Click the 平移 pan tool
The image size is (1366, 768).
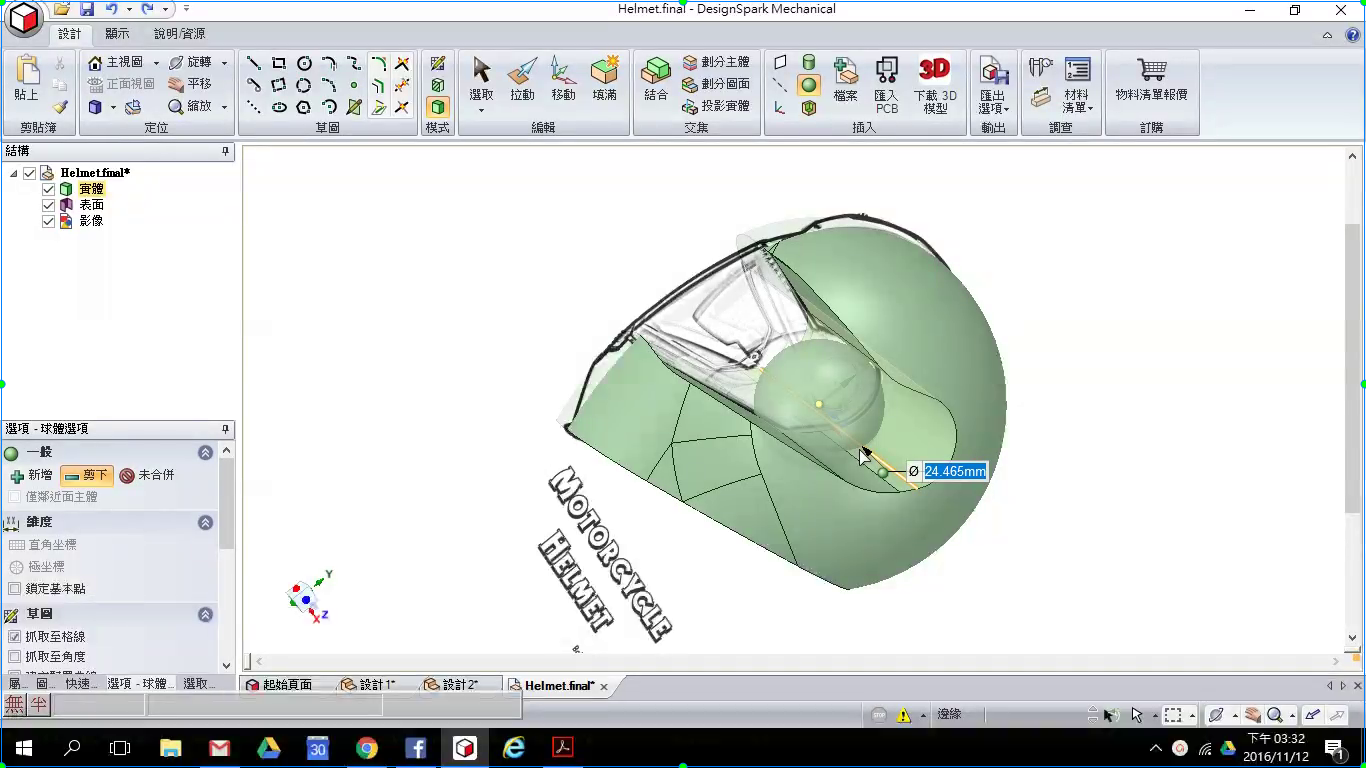[190, 84]
